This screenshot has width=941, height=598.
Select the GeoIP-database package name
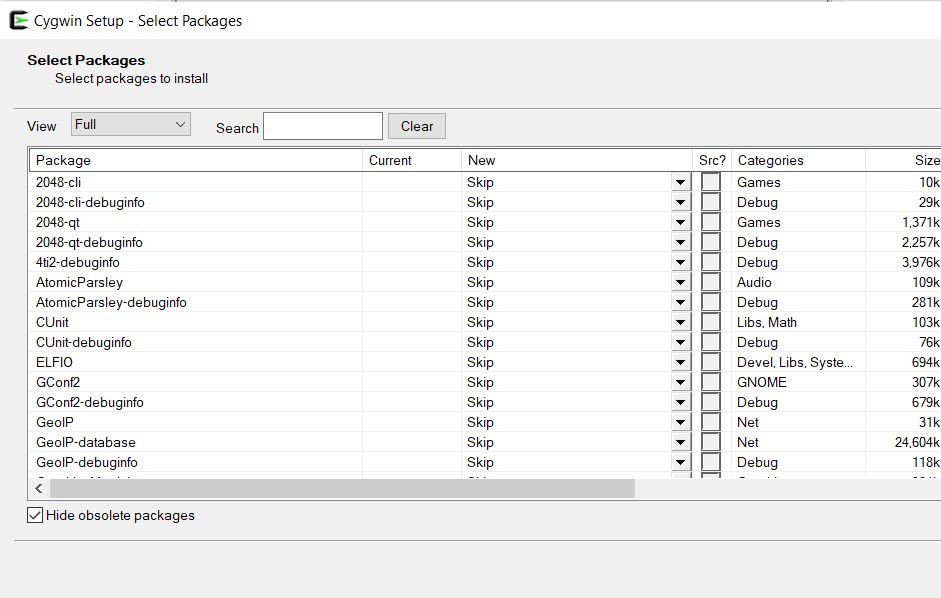click(x=86, y=442)
